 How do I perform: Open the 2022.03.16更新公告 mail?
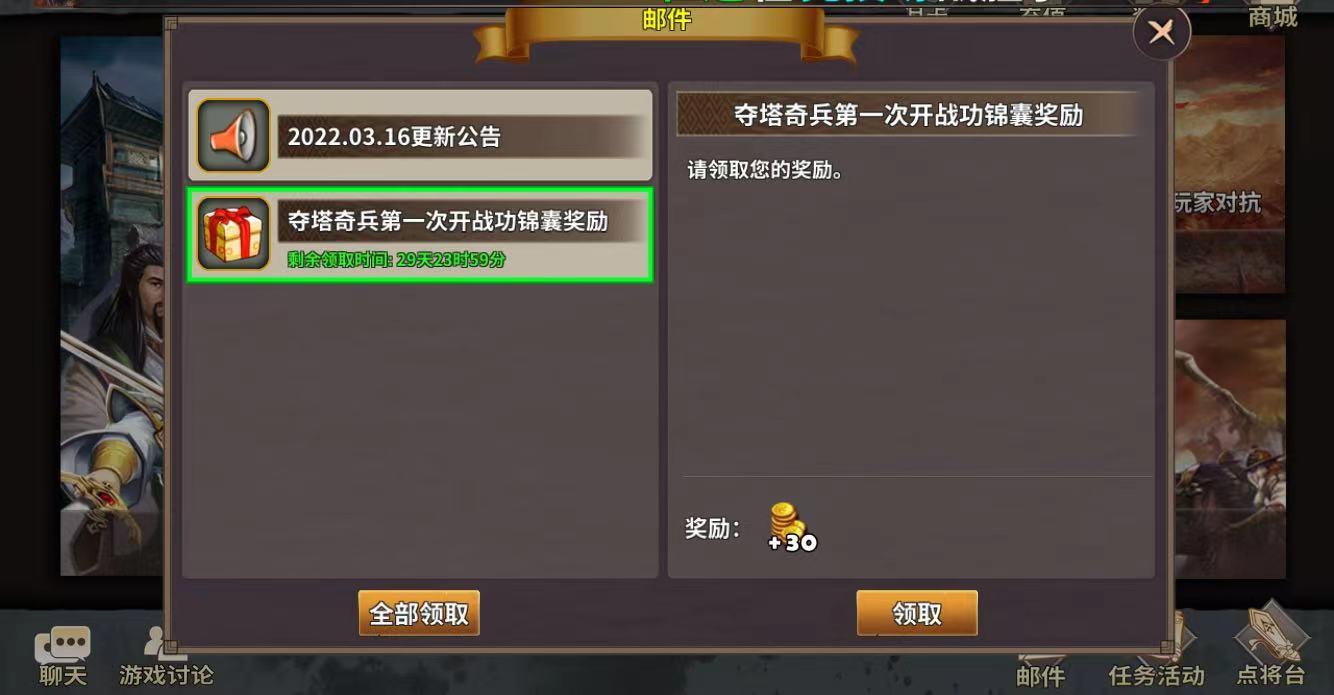(x=420, y=135)
